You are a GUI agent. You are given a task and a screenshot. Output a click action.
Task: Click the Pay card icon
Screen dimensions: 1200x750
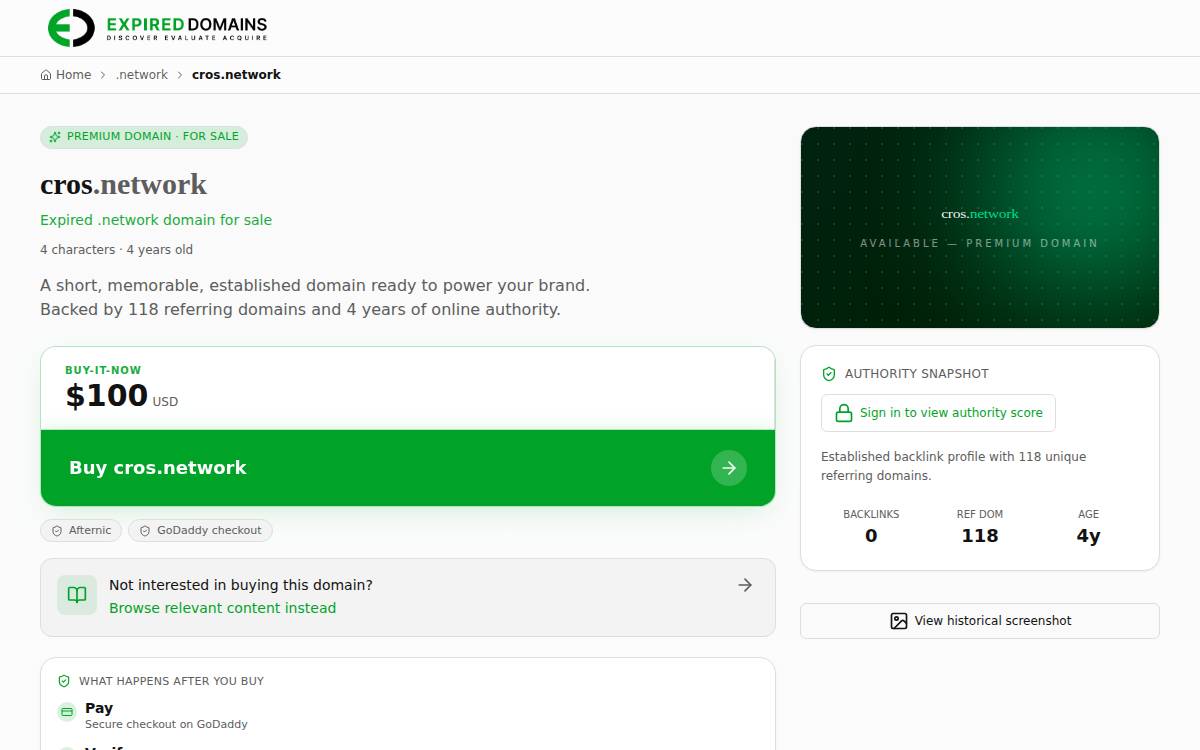[67, 712]
